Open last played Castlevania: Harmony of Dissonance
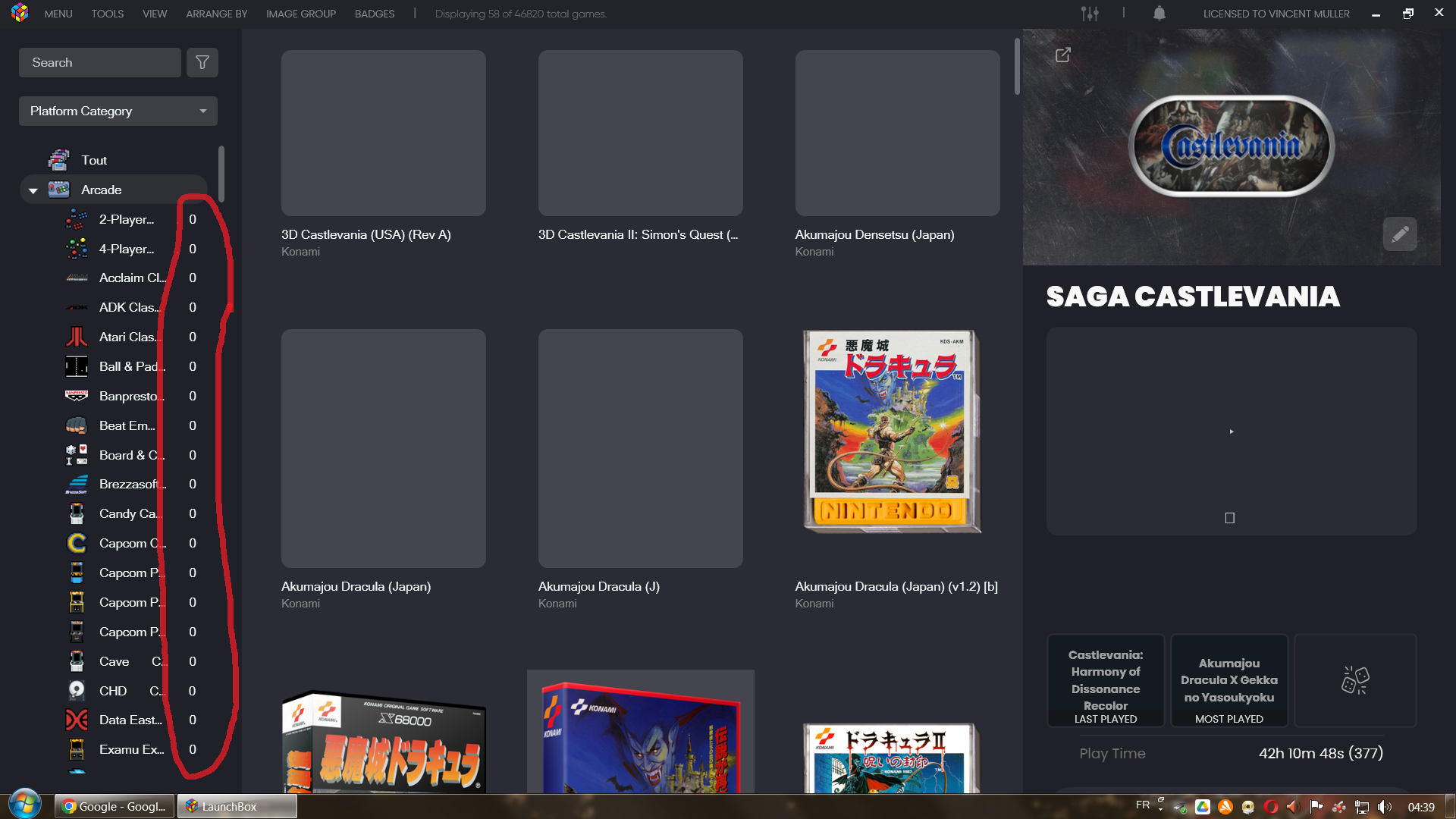Screen dimensions: 1456x819 coord(1106,680)
